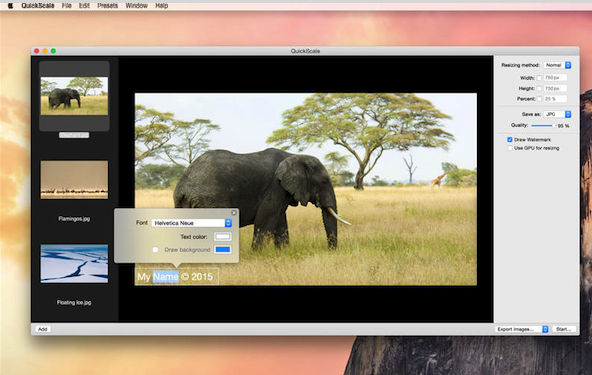The height and width of the screenshot is (375, 592).
Task: Open the Helvetica Neue font dropdown
Action: tap(191, 223)
